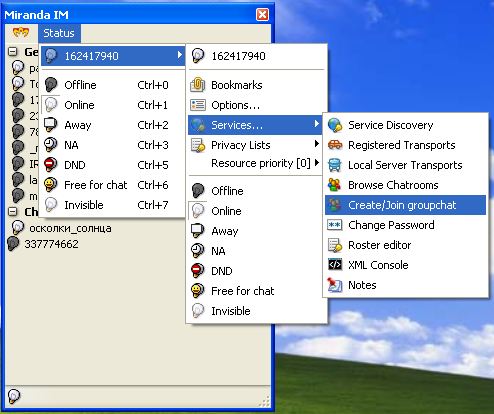Set account status to Away in submenu
This screenshot has height=414, width=494.
(x=257, y=231)
